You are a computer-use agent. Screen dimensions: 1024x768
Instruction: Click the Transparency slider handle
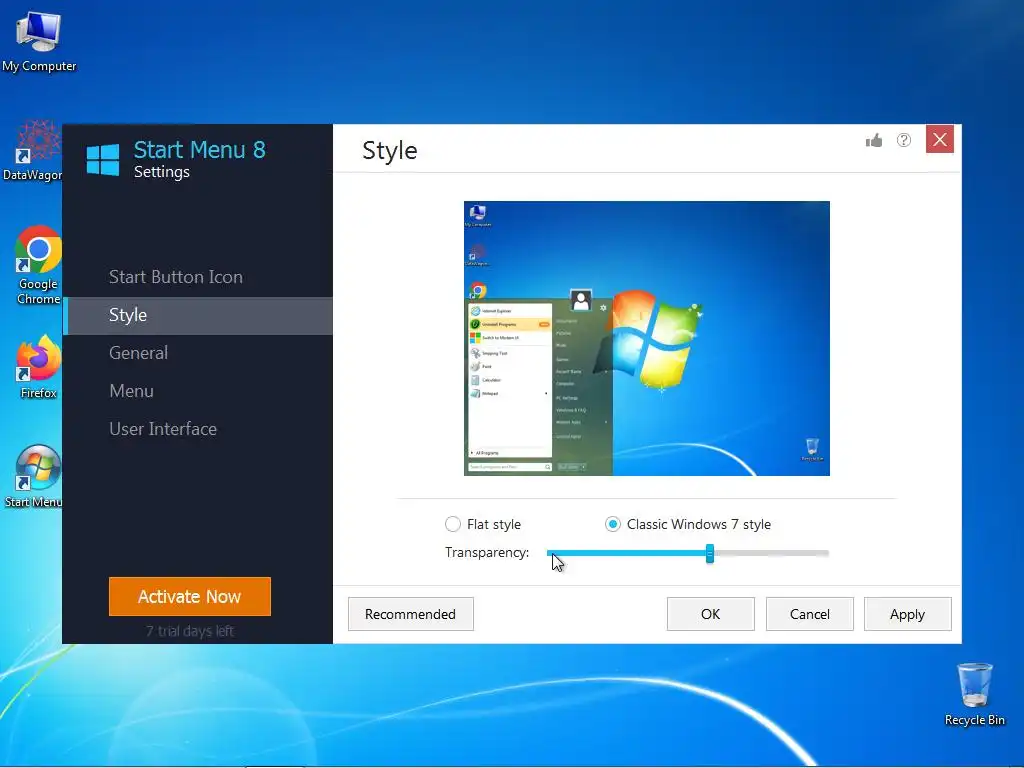tap(710, 554)
